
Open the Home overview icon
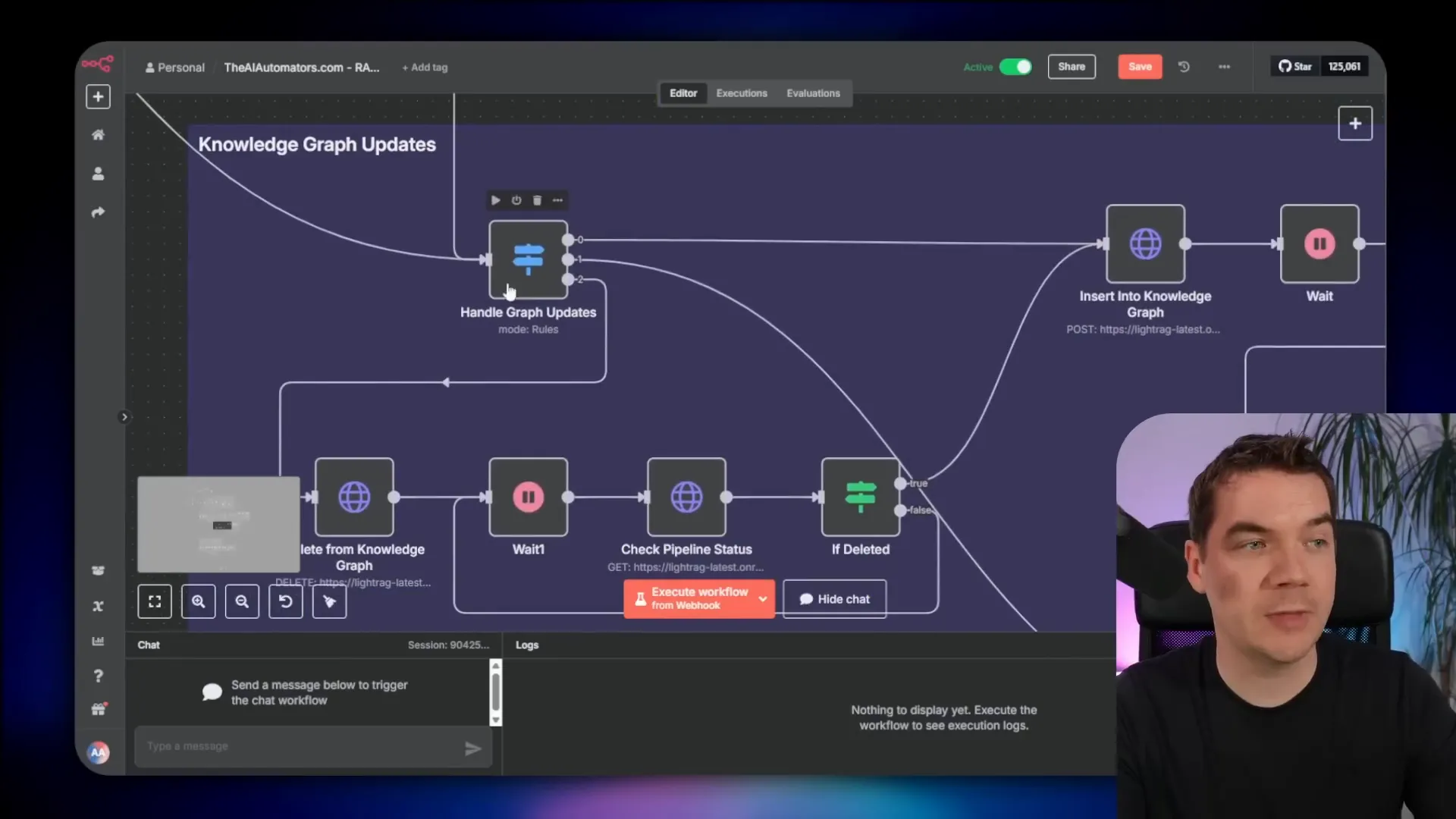98,135
